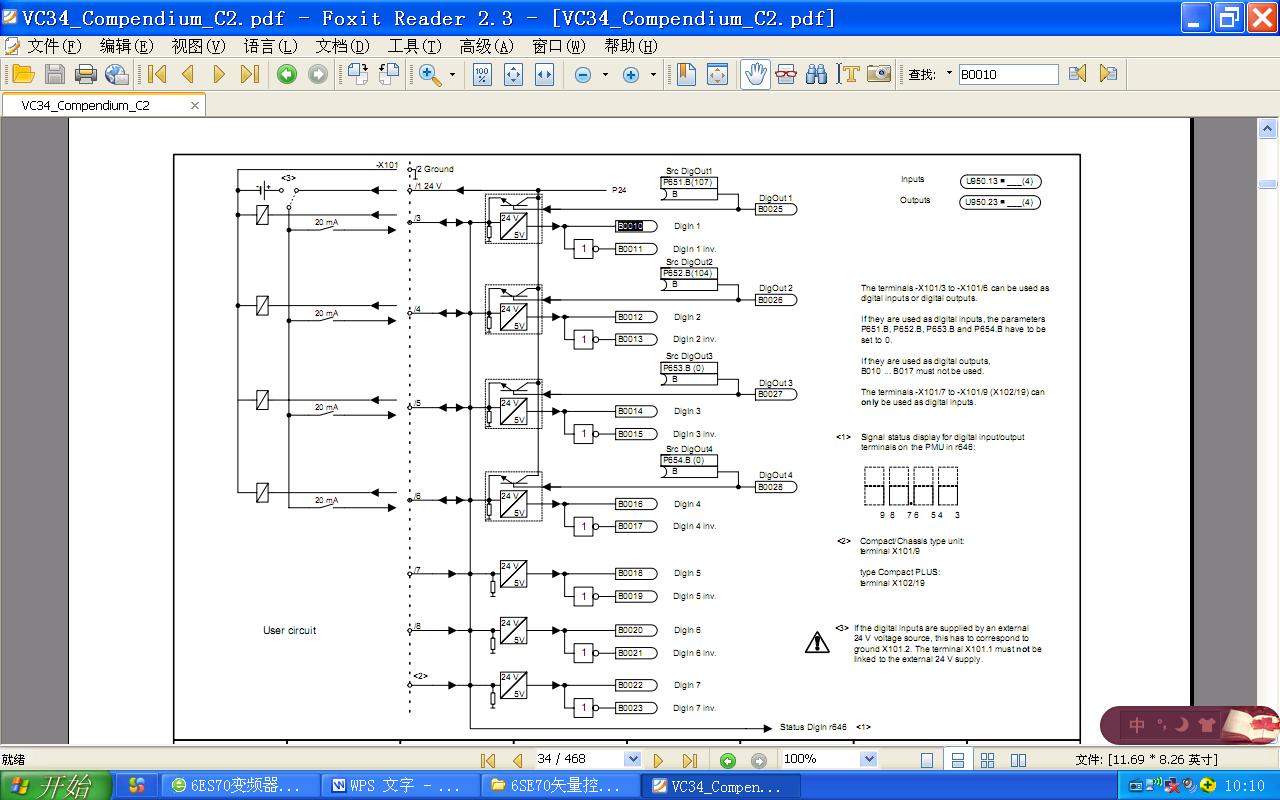Screen dimensions: 1280x800
Task: Open the zoom tool dropdown arrow
Action: 452,75
